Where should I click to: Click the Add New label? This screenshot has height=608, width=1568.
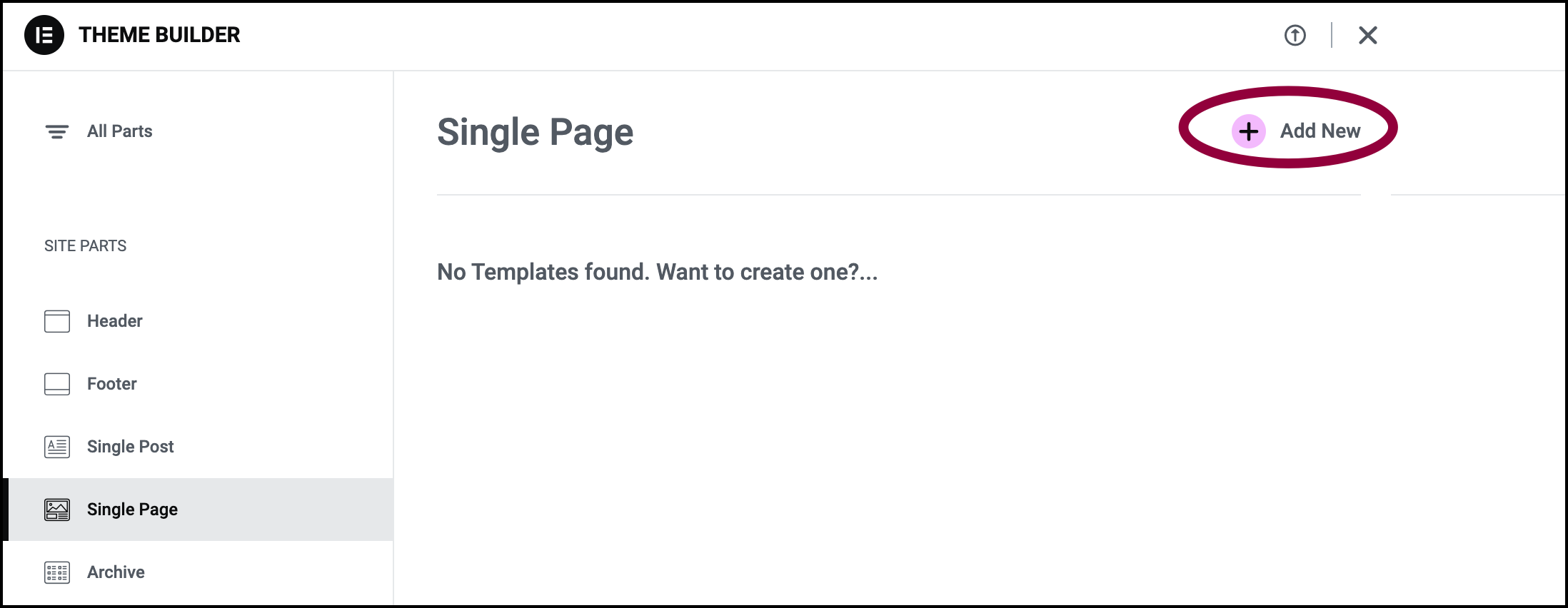(1320, 131)
